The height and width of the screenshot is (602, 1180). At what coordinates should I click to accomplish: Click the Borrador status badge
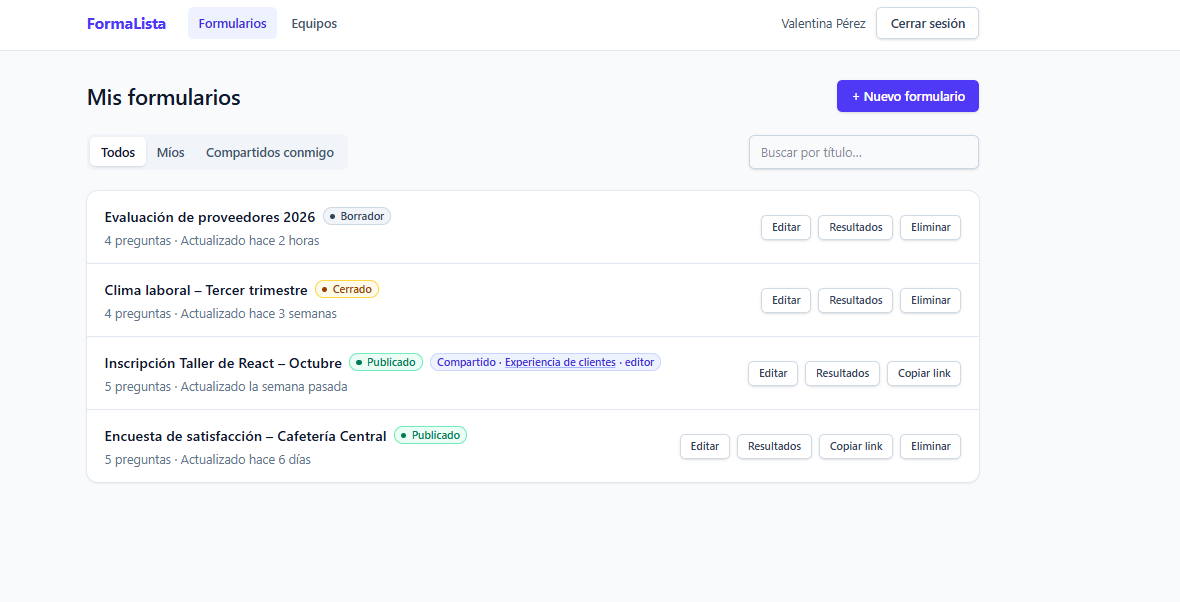click(357, 216)
